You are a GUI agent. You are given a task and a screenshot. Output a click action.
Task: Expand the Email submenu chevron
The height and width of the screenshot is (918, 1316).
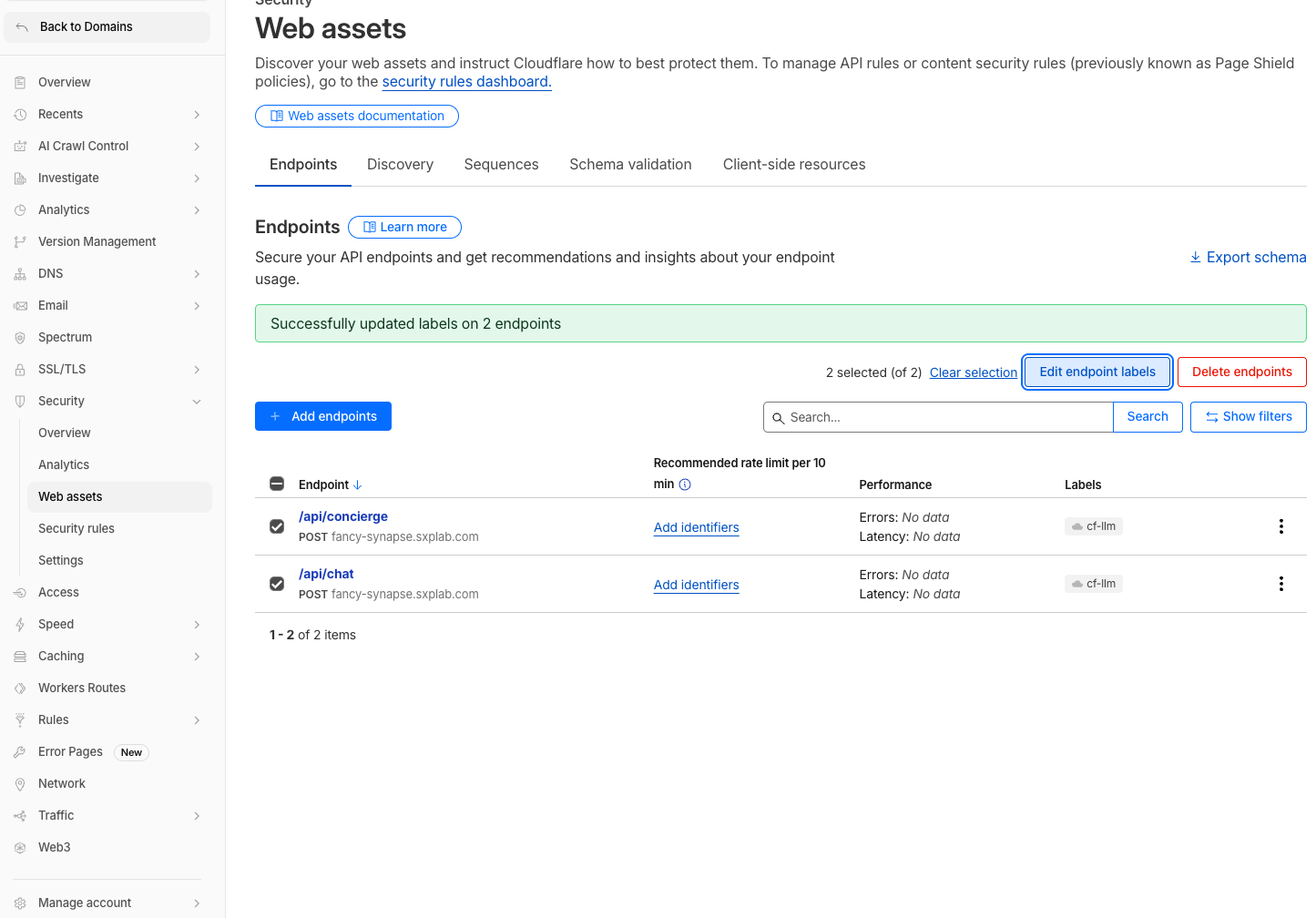197,306
